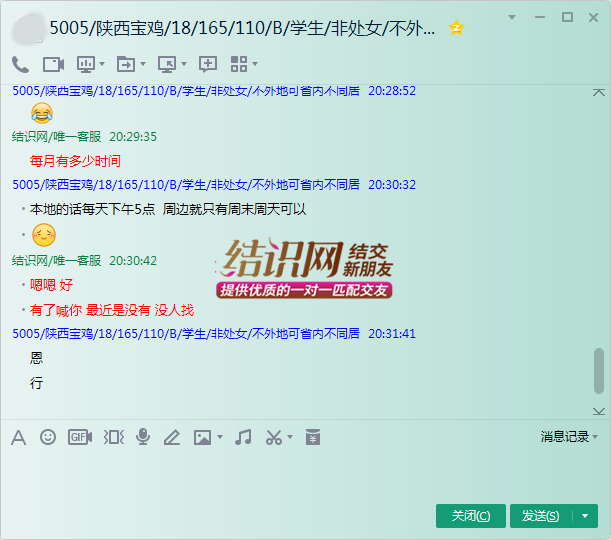Open the red envelope wallet icon
The height and width of the screenshot is (540, 611).
313,437
